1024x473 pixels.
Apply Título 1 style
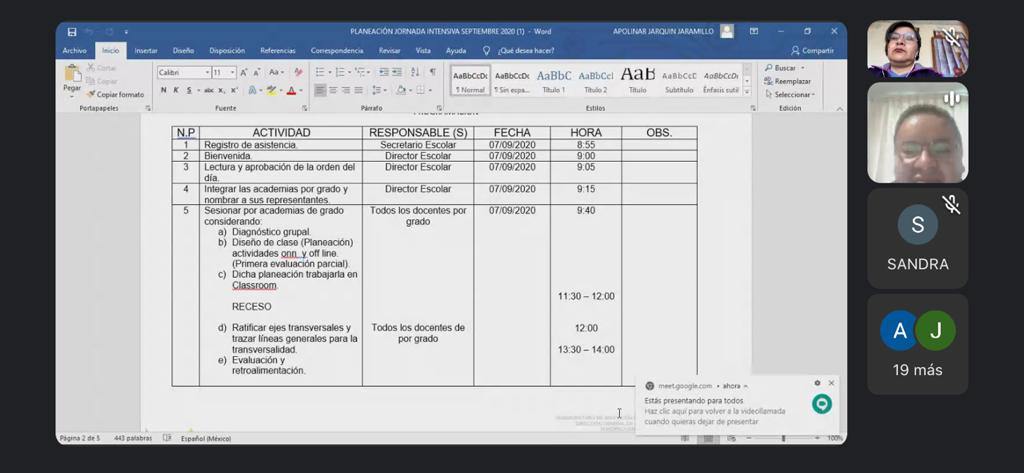[554, 81]
